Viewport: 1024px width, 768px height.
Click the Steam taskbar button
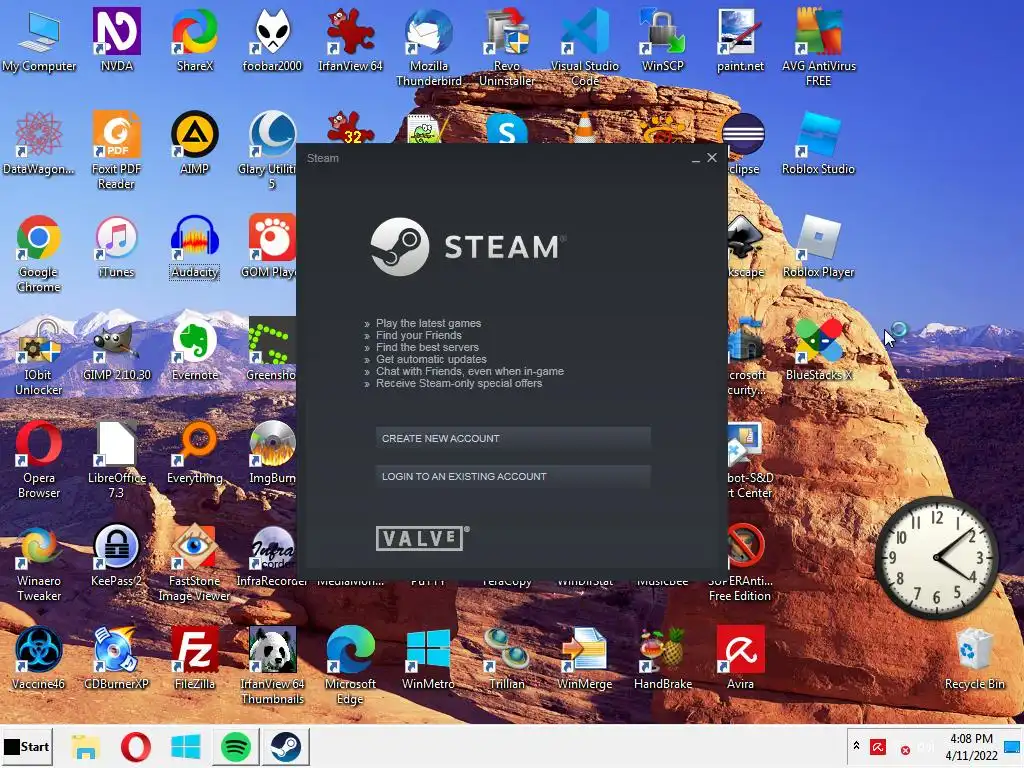pos(285,746)
